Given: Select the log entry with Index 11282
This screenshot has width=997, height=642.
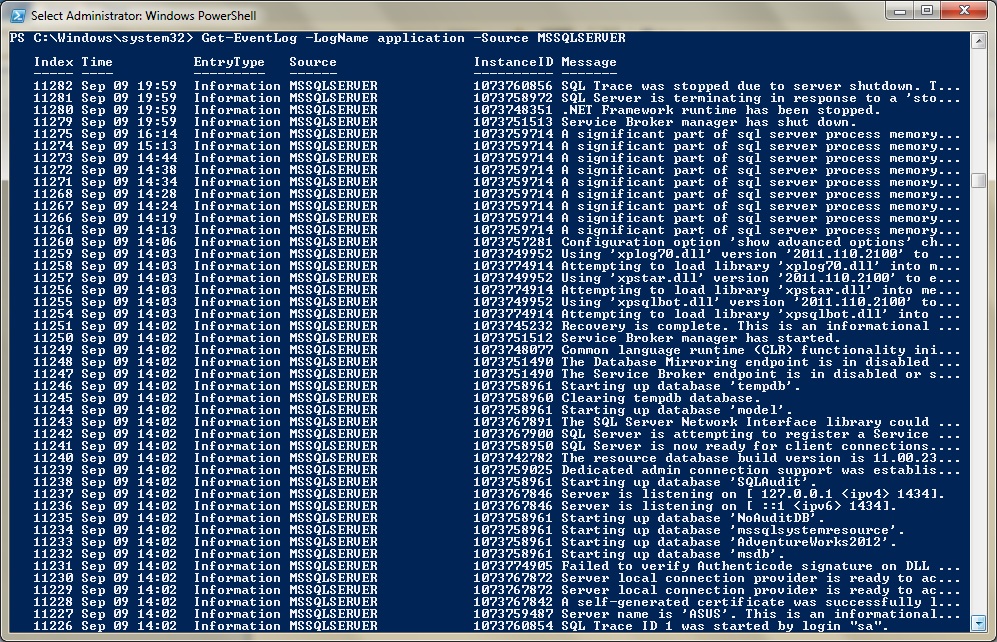Looking at the screenshot, I should pyautogui.click(x=300, y=85).
